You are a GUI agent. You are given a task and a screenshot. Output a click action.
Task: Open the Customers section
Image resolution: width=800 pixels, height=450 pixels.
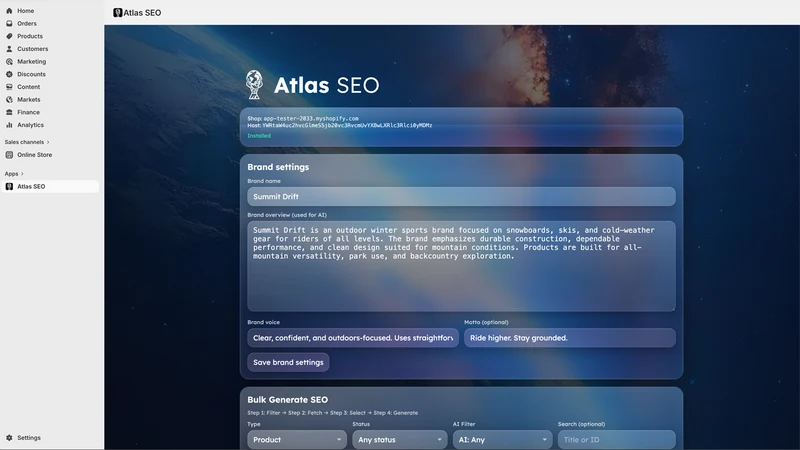pos(33,49)
